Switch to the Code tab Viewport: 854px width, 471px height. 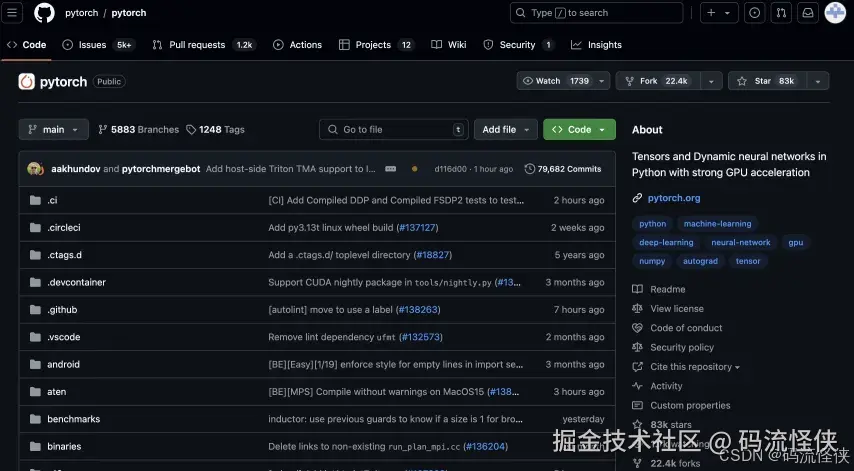point(26,45)
